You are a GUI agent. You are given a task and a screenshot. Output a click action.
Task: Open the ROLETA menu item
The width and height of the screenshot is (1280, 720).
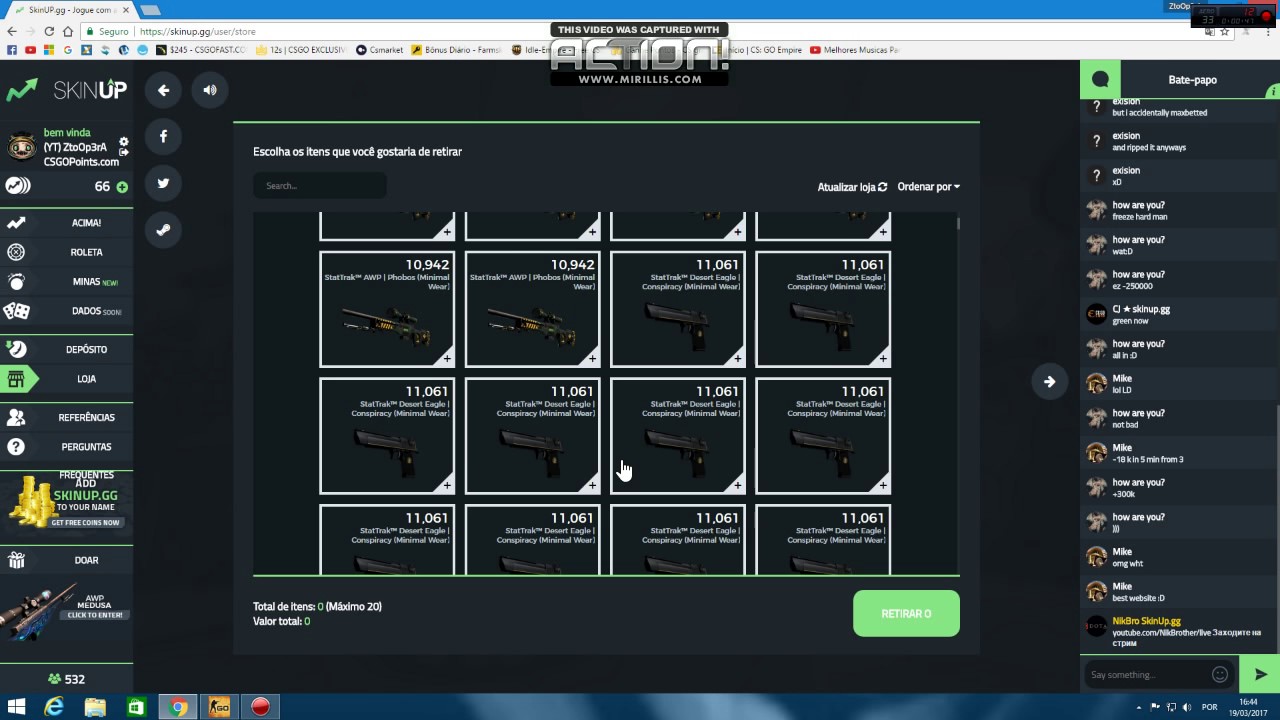coord(66,252)
